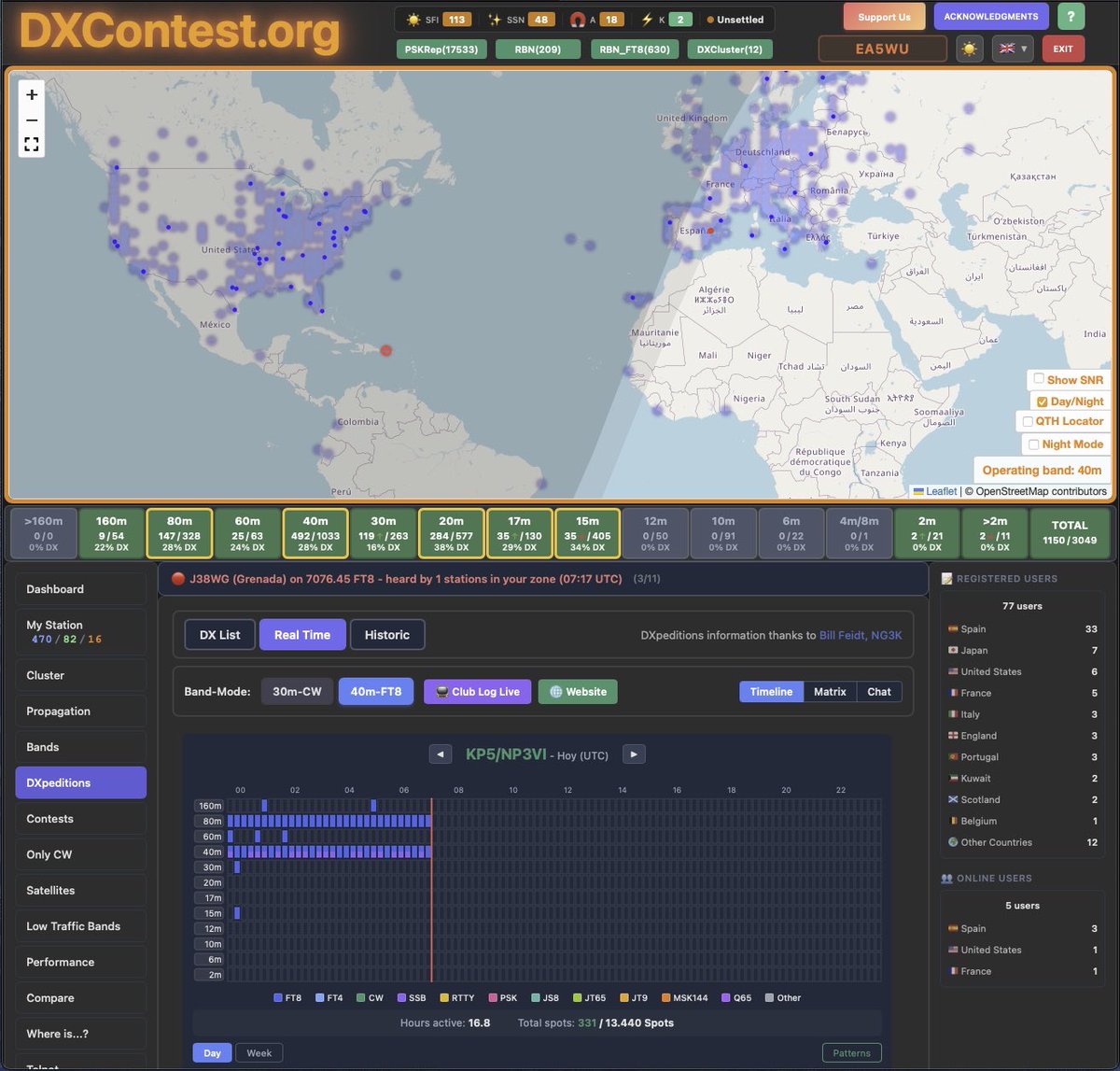Enable QTH Locator checkbox
Image resolution: width=1120 pixels, height=1071 pixels.
pyautogui.click(x=1028, y=421)
